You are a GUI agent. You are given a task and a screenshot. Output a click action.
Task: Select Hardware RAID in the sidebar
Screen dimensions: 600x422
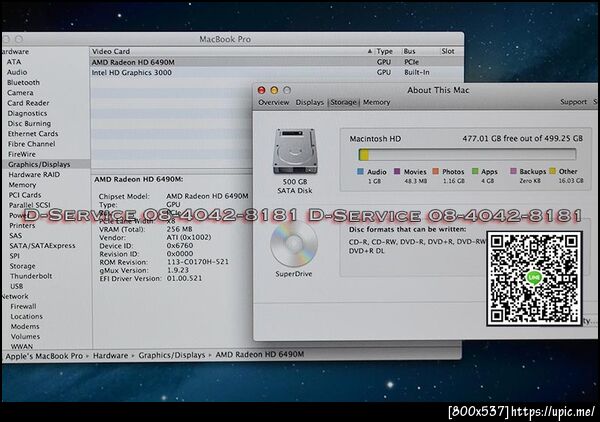[34, 174]
